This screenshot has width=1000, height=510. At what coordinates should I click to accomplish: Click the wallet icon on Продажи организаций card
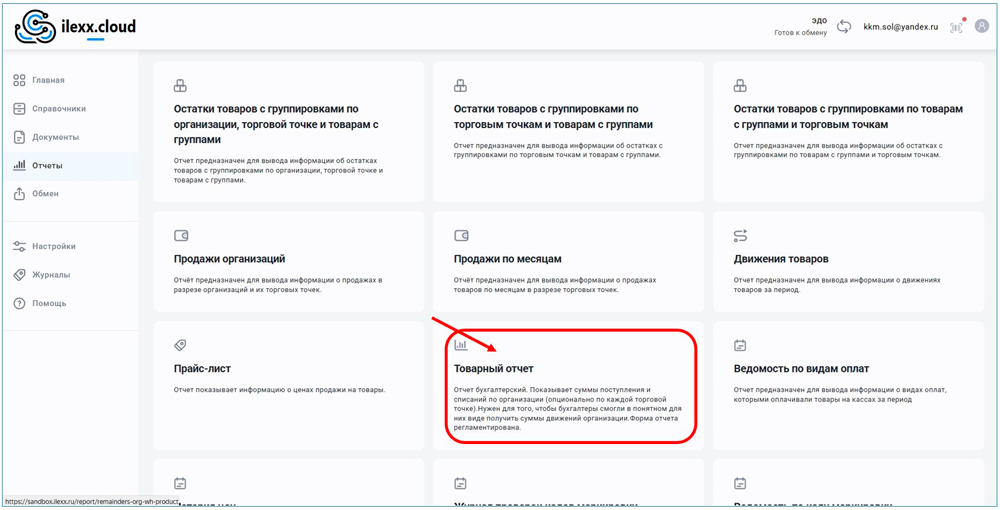181,236
